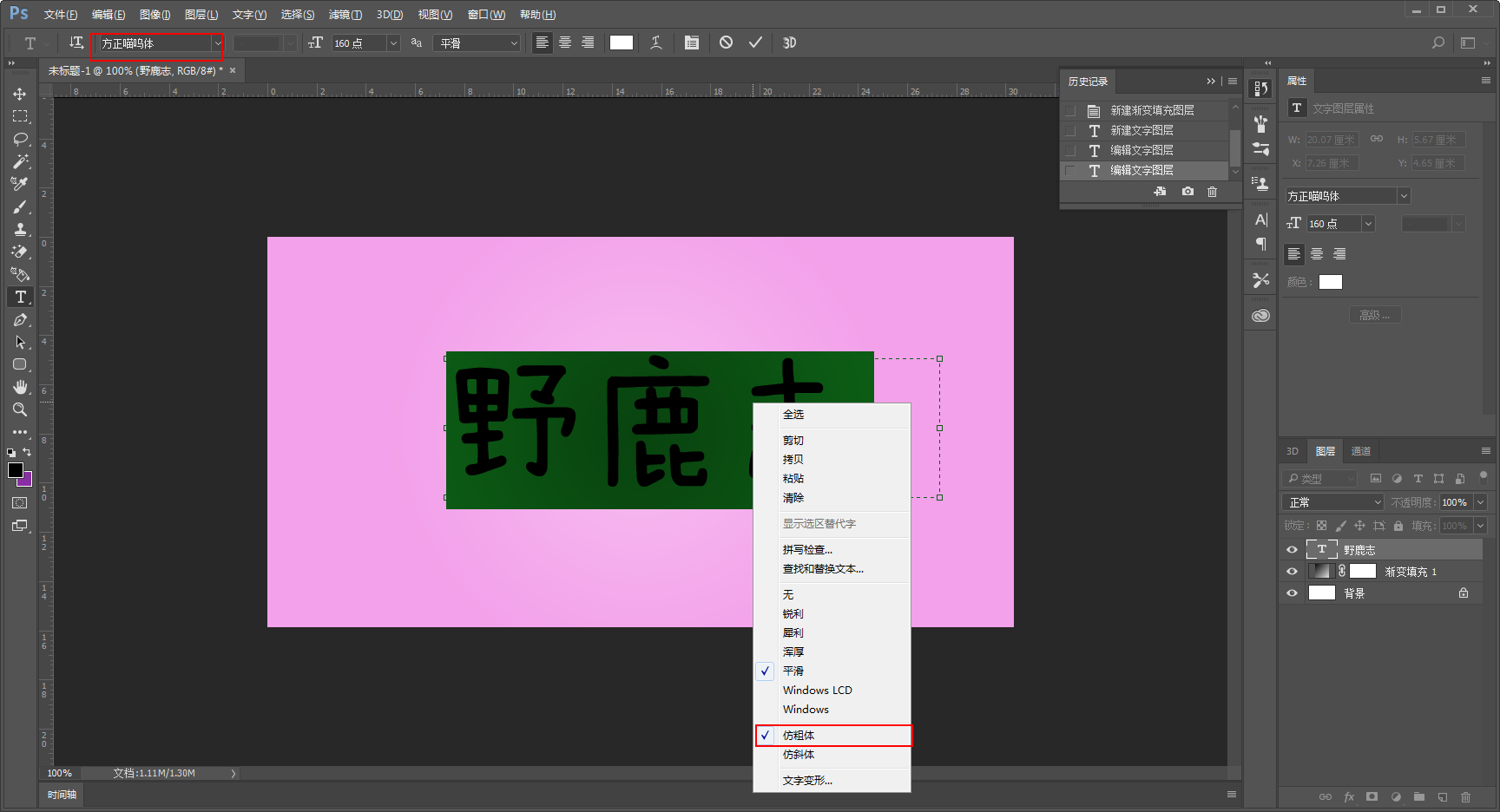Image resolution: width=1500 pixels, height=812 pixels.
Task: Select the Magic Wand tool
Action: [20, 161]
